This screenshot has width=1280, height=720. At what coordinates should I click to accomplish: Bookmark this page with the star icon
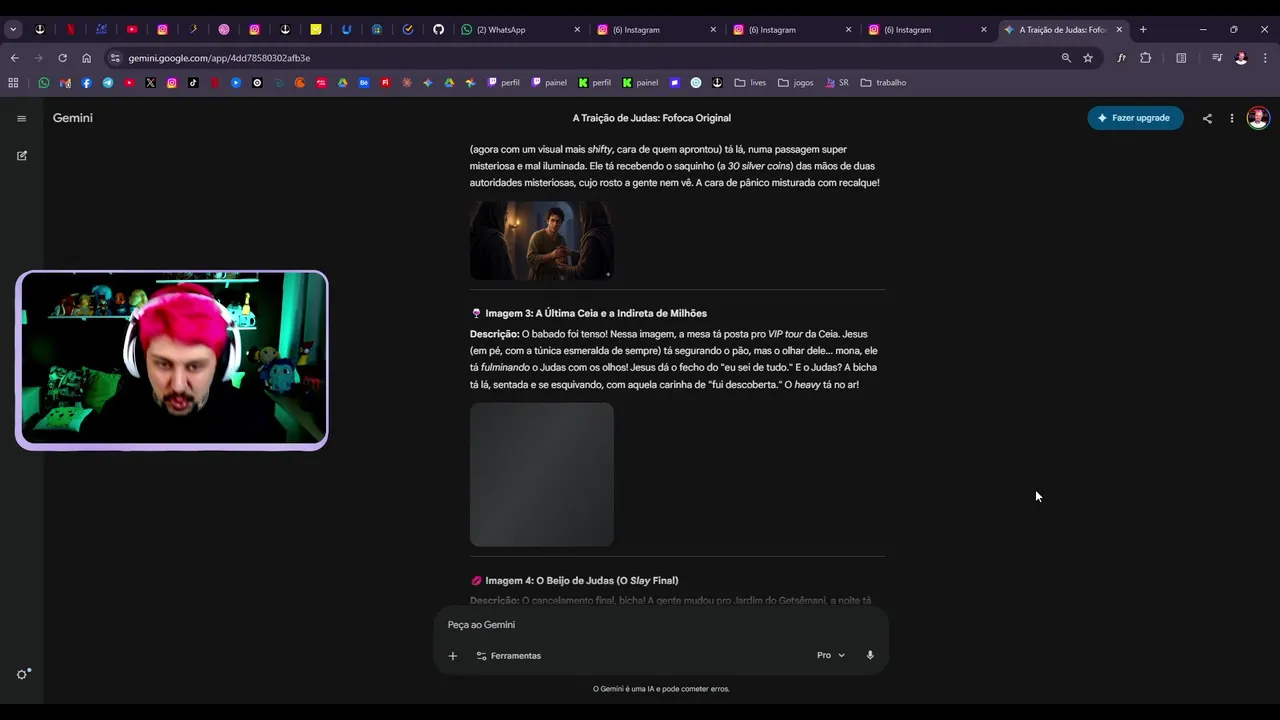1088,58
